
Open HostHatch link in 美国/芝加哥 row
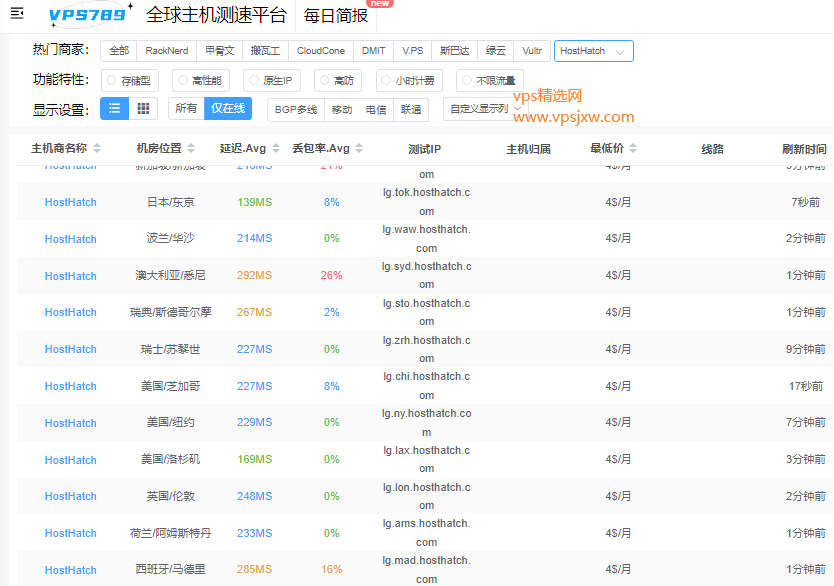click(71, 386)
